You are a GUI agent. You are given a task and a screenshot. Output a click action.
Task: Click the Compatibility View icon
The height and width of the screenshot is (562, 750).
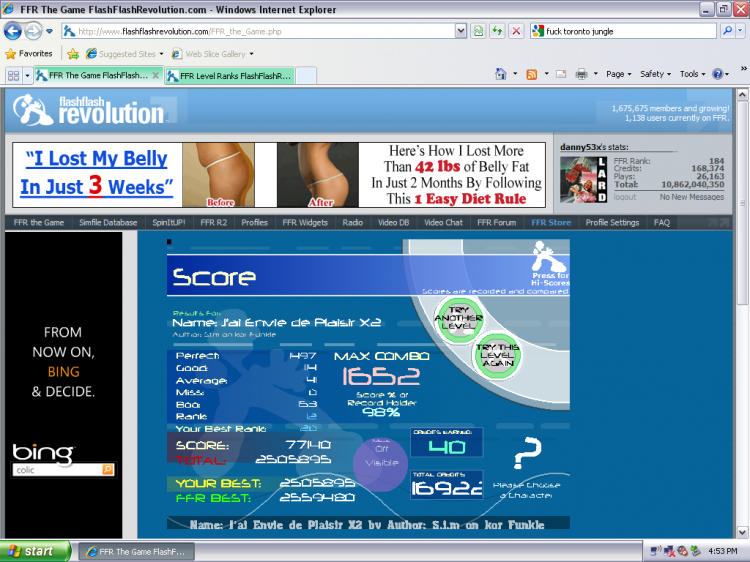click(x=478, y=32)
